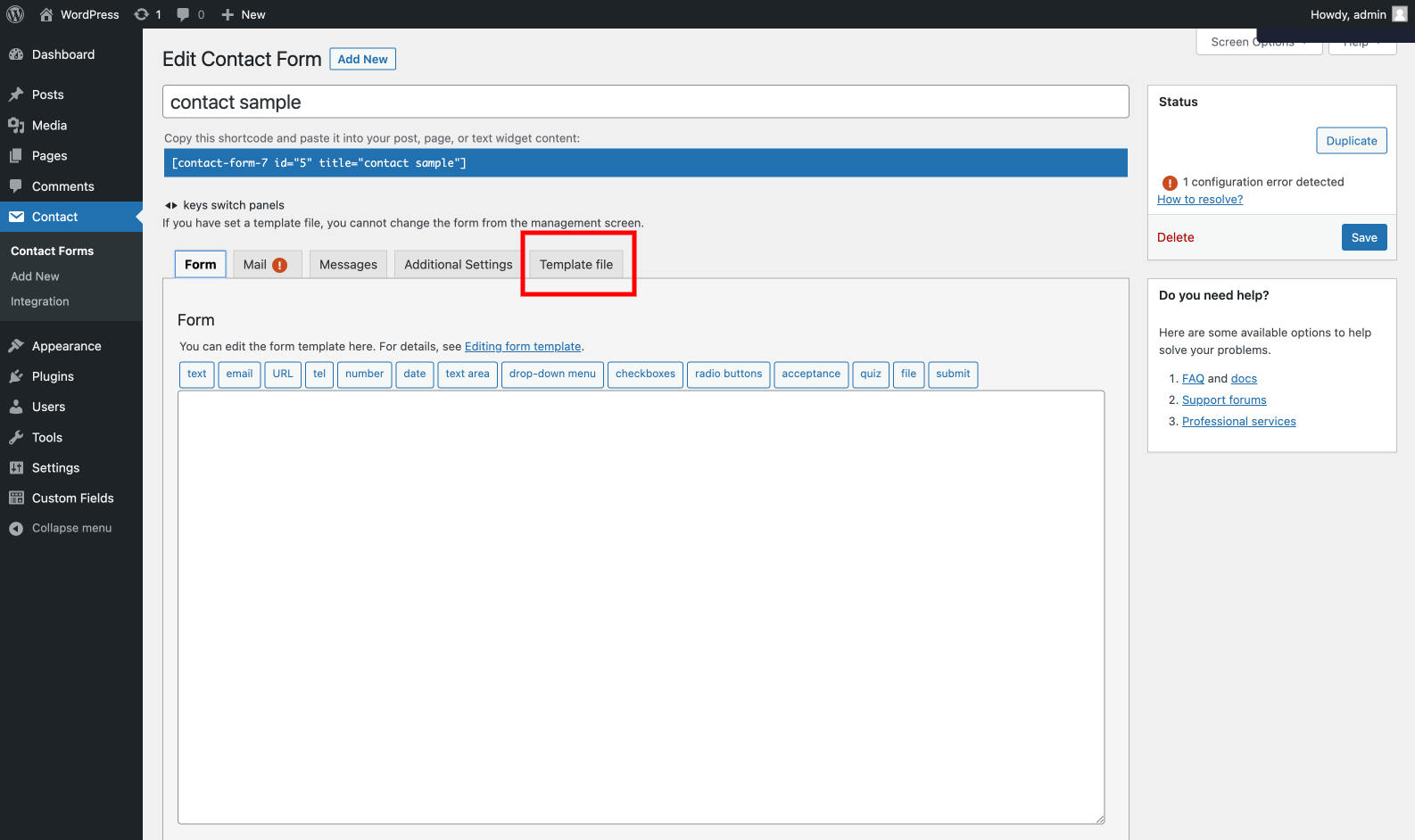
Task: Click the Appearance brush icon
Action: 16,346
